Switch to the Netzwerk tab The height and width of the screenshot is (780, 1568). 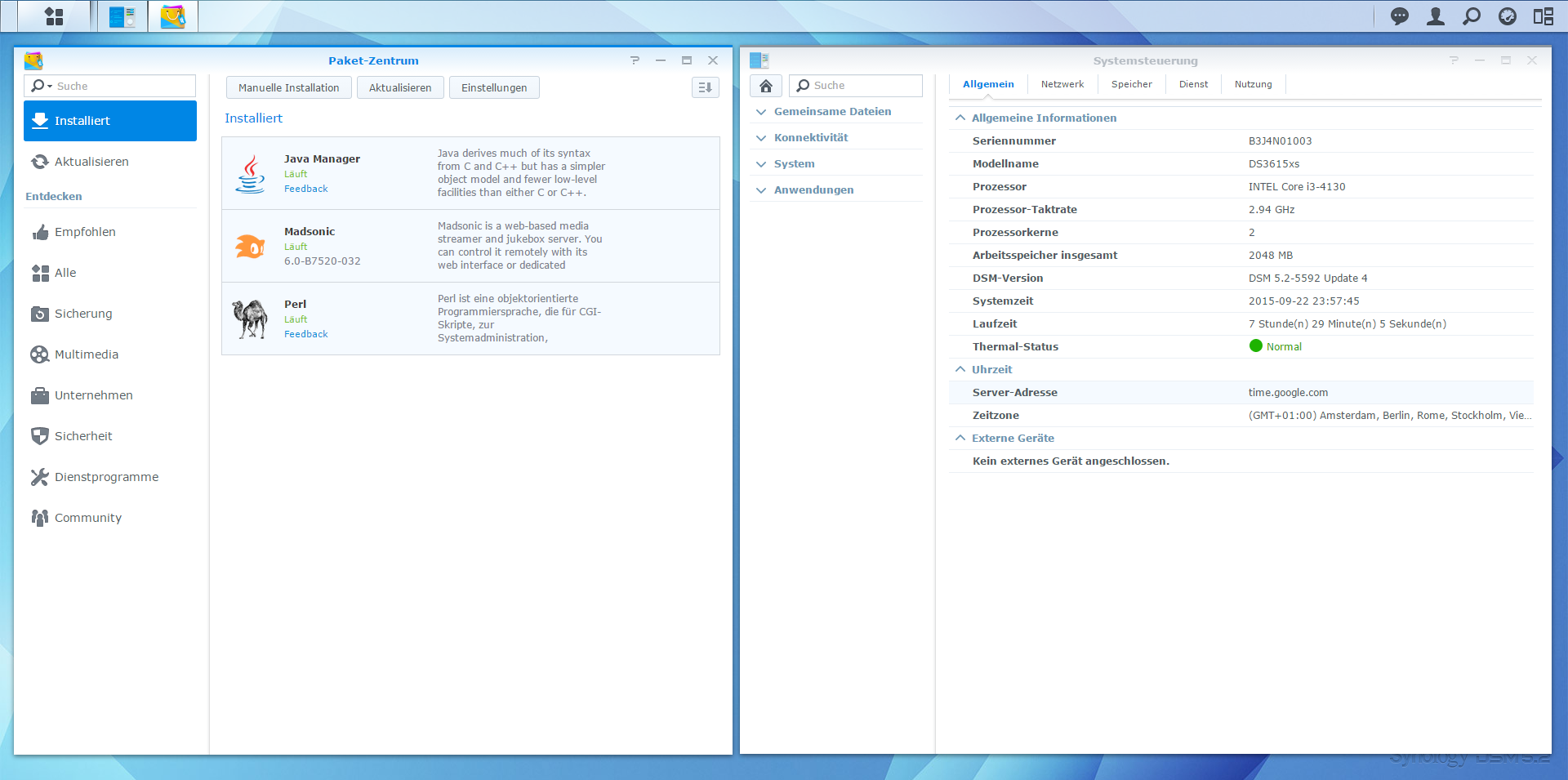1062,84
